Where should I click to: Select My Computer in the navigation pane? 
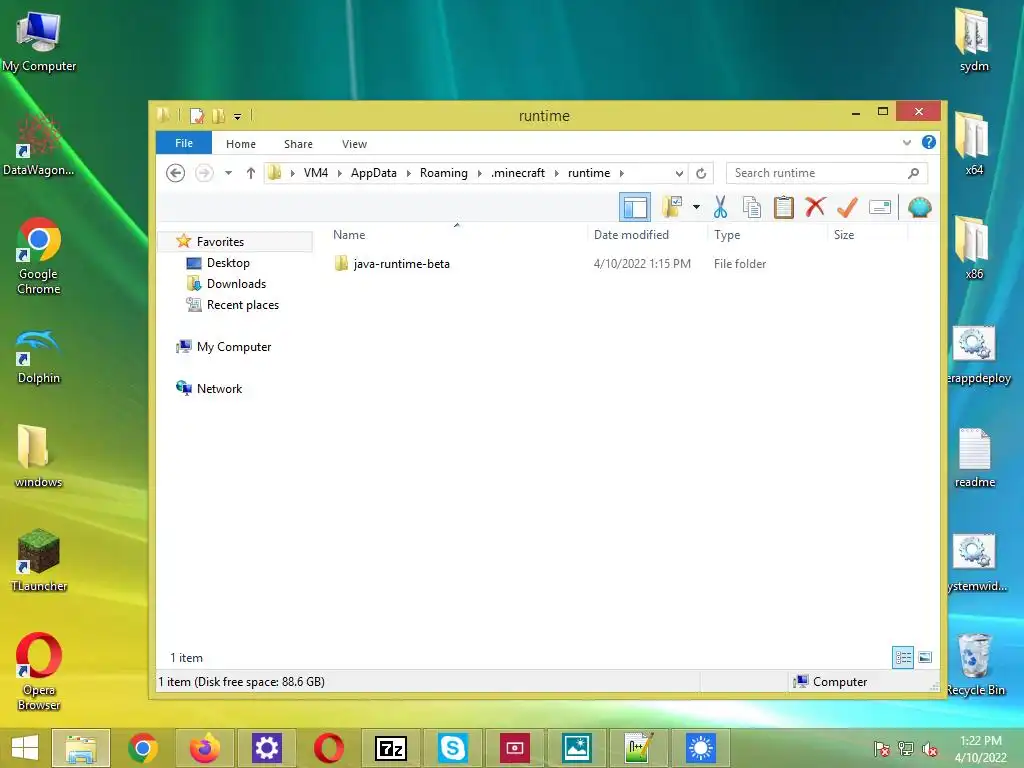pos(234,347)
